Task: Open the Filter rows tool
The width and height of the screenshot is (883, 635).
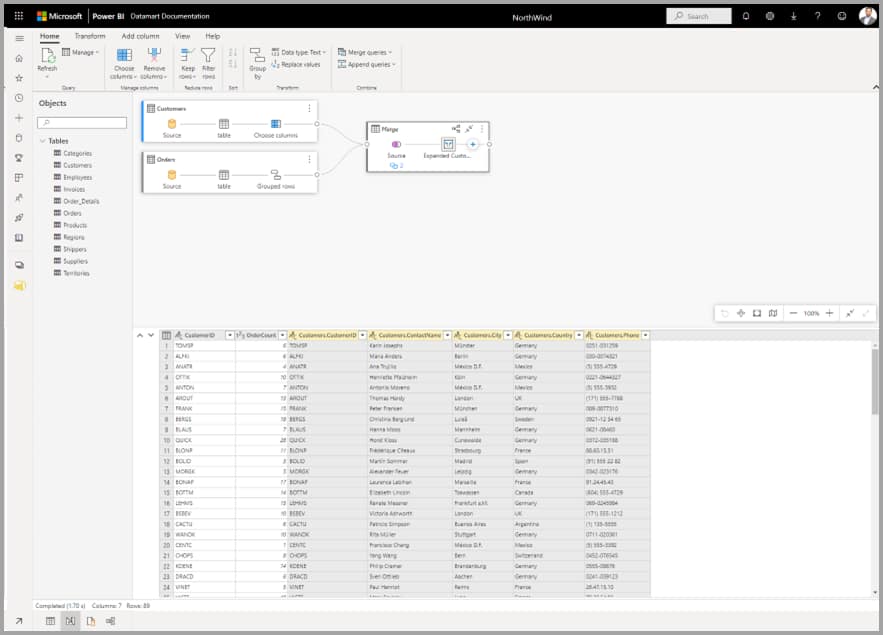Action: (208, 62)
